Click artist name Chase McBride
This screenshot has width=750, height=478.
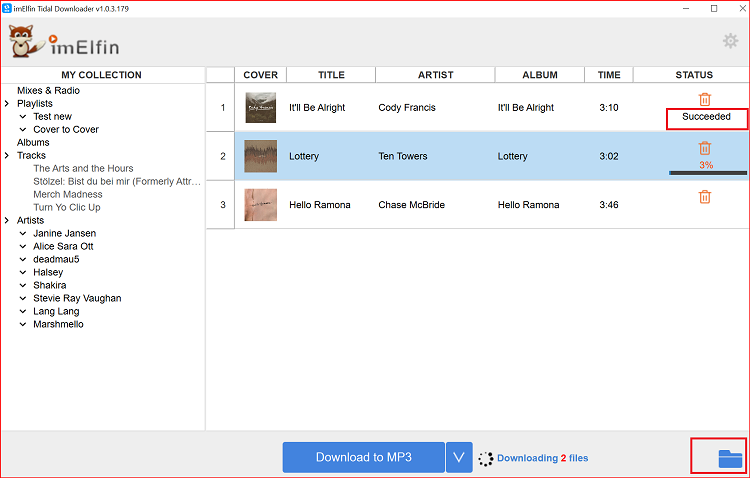(x=411, y=205)
